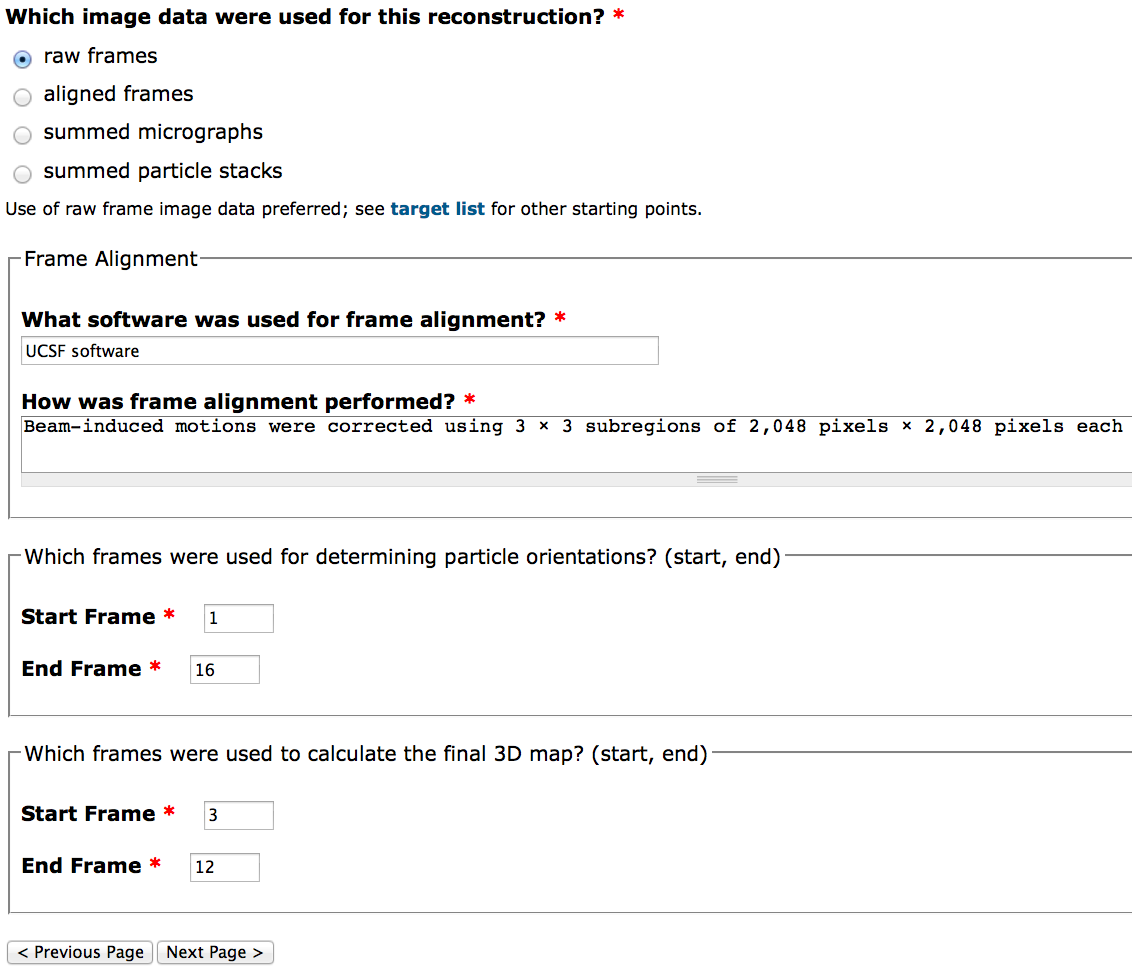
Task: Click the Frame Alignment fieldset legend
Action: (x=111, y=259)
